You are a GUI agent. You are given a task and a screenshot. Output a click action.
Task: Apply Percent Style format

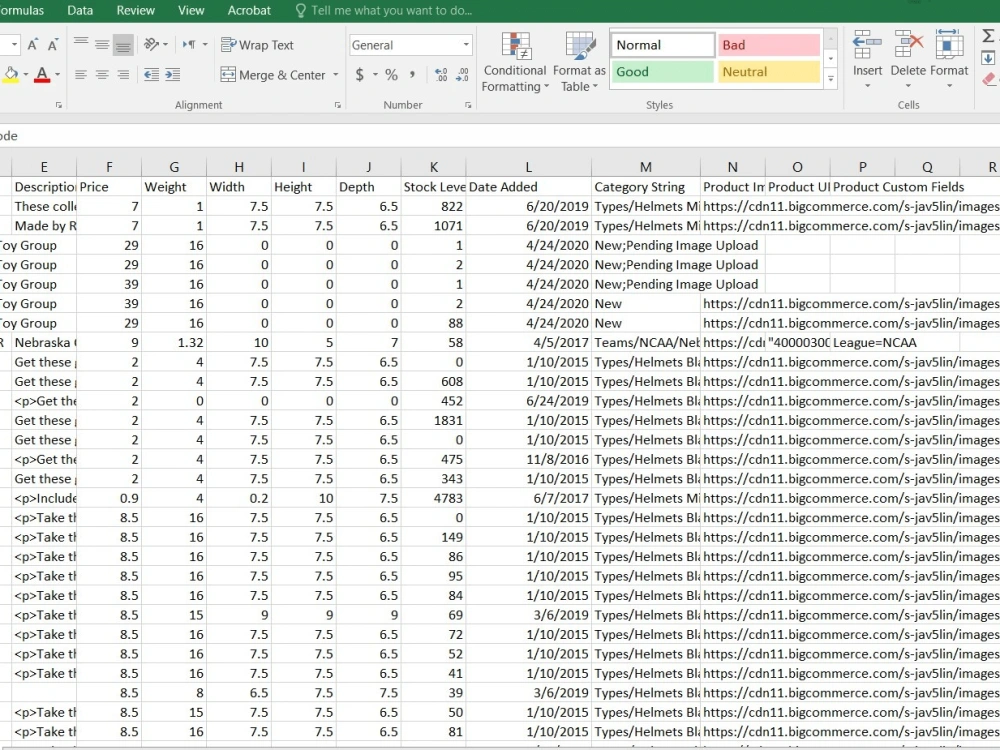[392, 75]
